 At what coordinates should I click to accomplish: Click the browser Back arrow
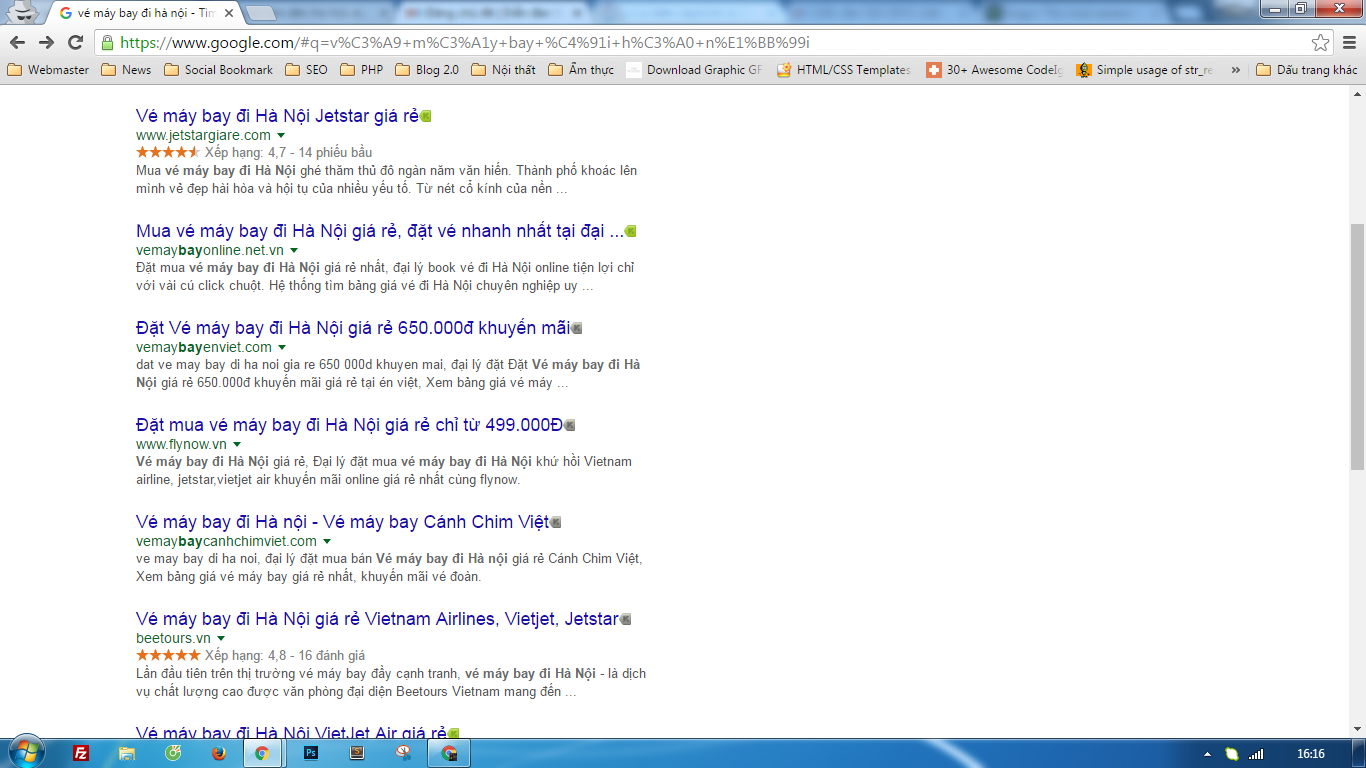pos(17,42)
